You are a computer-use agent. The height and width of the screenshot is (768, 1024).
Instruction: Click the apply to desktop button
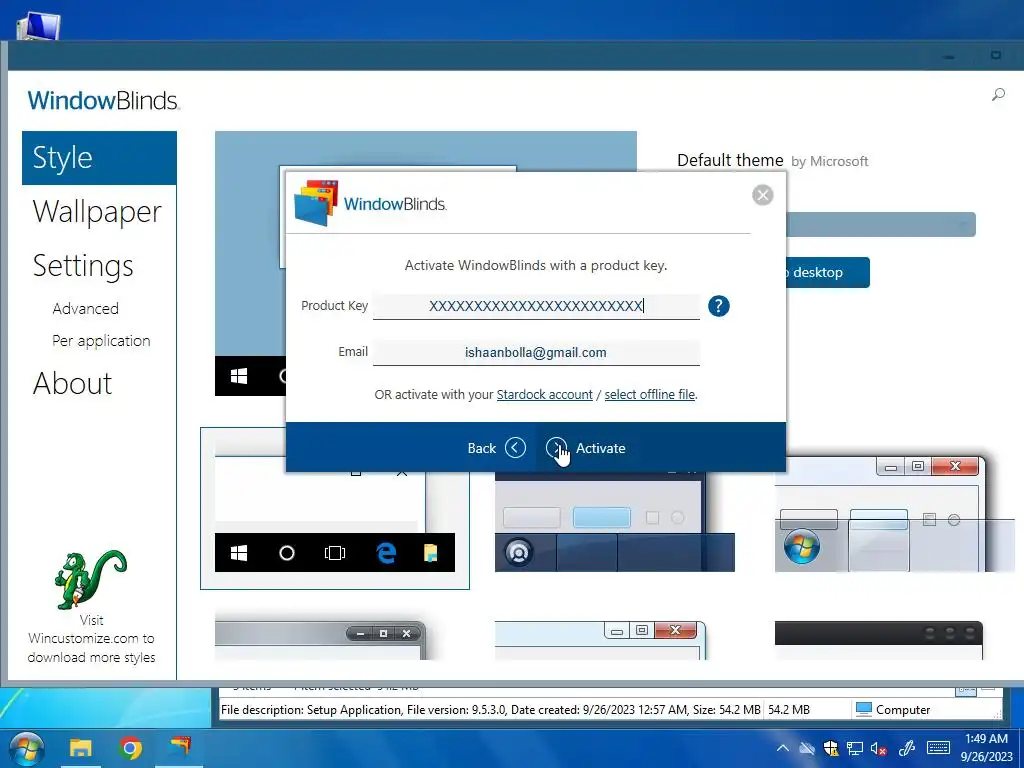[827, 272]
